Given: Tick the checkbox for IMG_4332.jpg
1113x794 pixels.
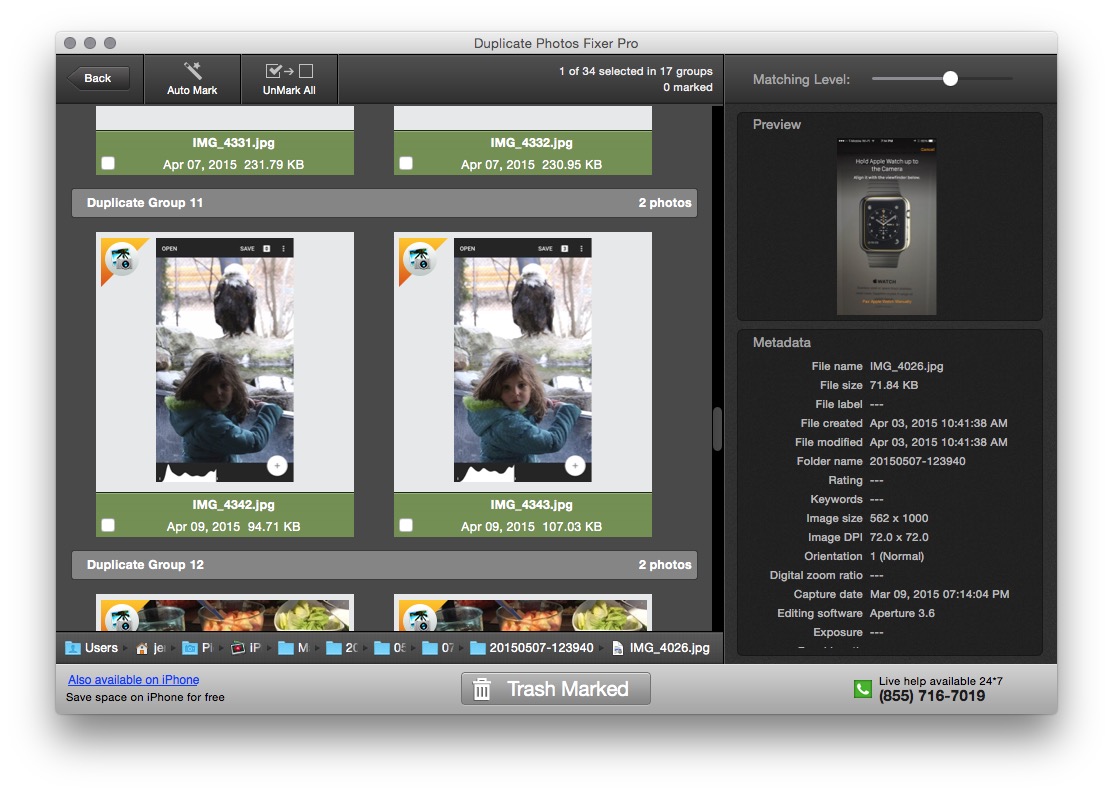Looking at the screenshot, I should [406, 163].
